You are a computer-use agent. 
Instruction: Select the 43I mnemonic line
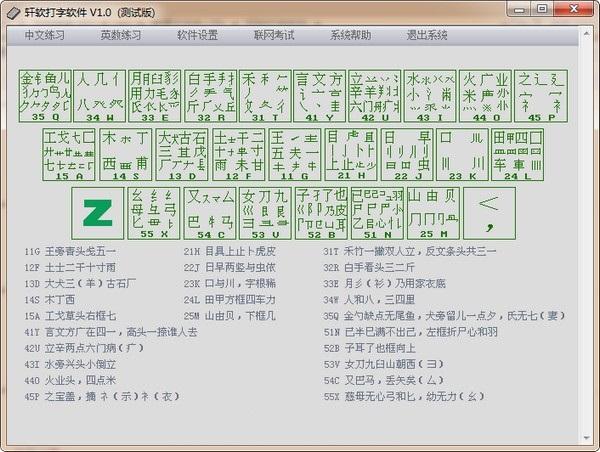(x=70, y=364)
